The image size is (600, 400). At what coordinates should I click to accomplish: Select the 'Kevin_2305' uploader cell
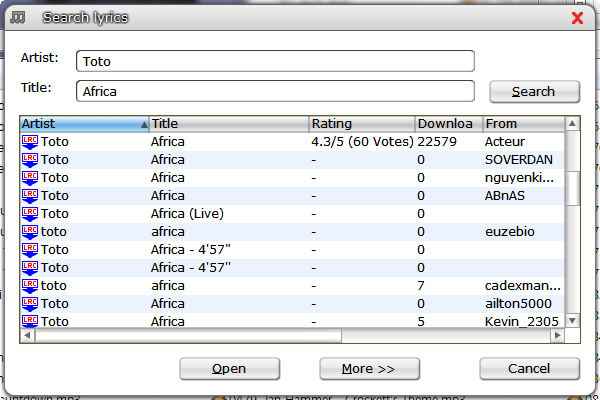point(522,322)
